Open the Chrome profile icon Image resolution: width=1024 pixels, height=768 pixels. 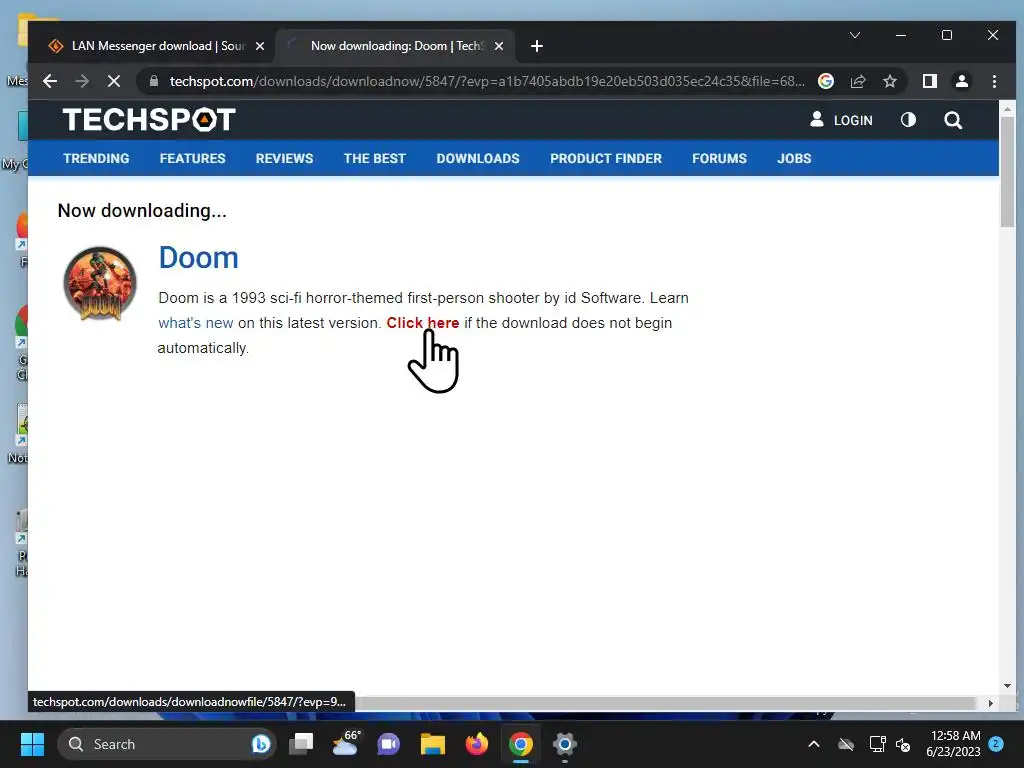961,81
